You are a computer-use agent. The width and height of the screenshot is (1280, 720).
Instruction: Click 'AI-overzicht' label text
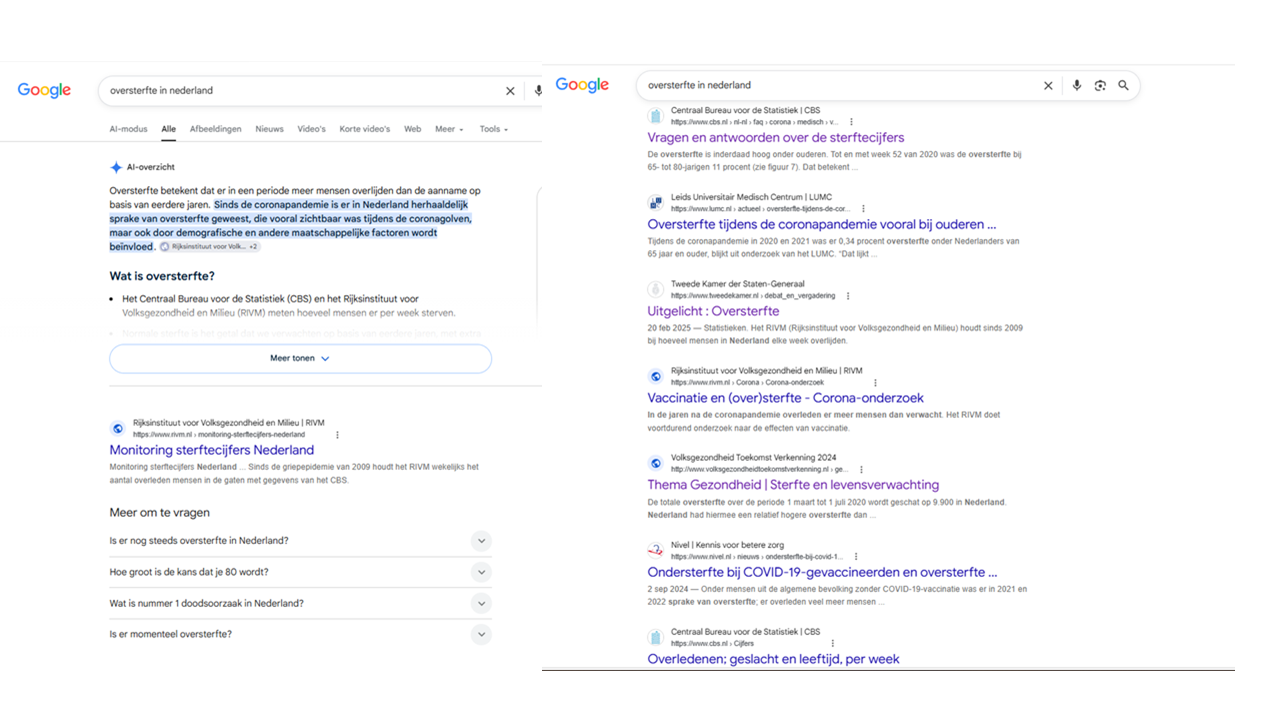tap(151, 168)
